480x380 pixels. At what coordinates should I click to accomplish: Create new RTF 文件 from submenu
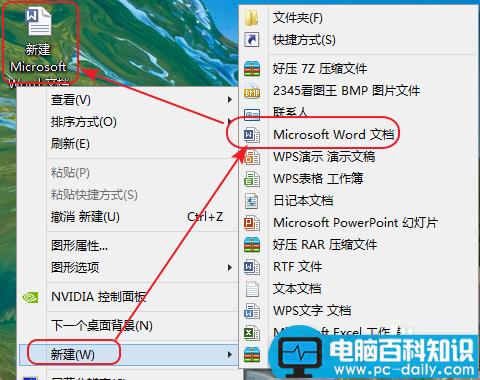(x=298, y=267)
